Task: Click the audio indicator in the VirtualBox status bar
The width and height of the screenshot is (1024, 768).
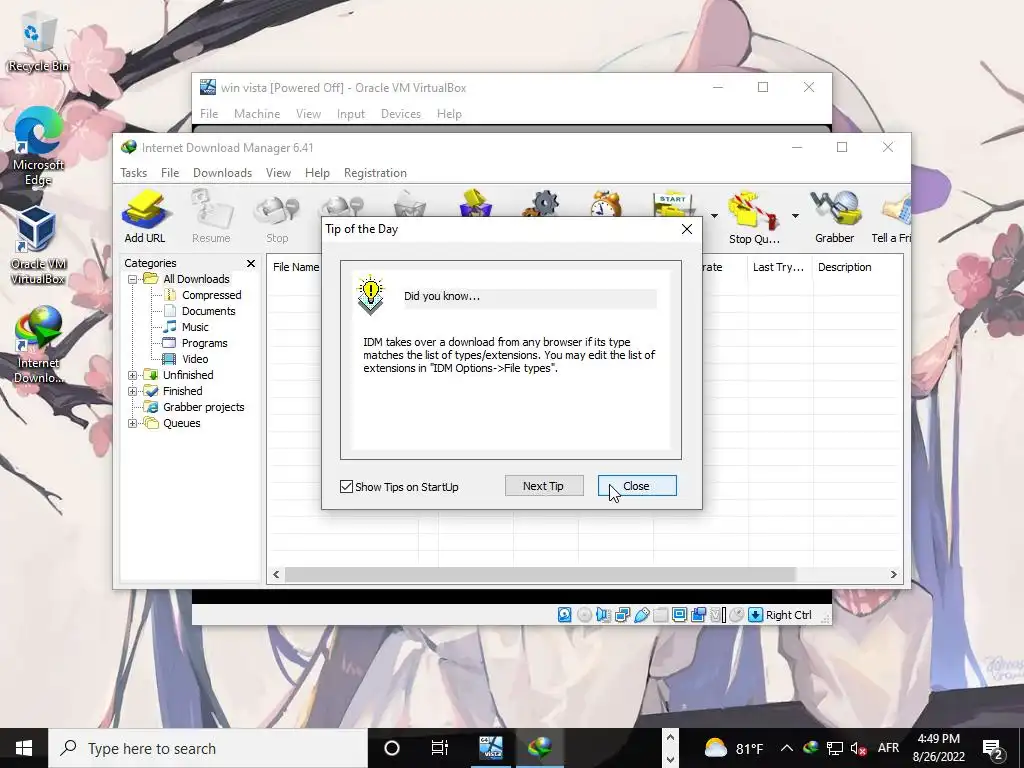Action: (x=603, y=615)
